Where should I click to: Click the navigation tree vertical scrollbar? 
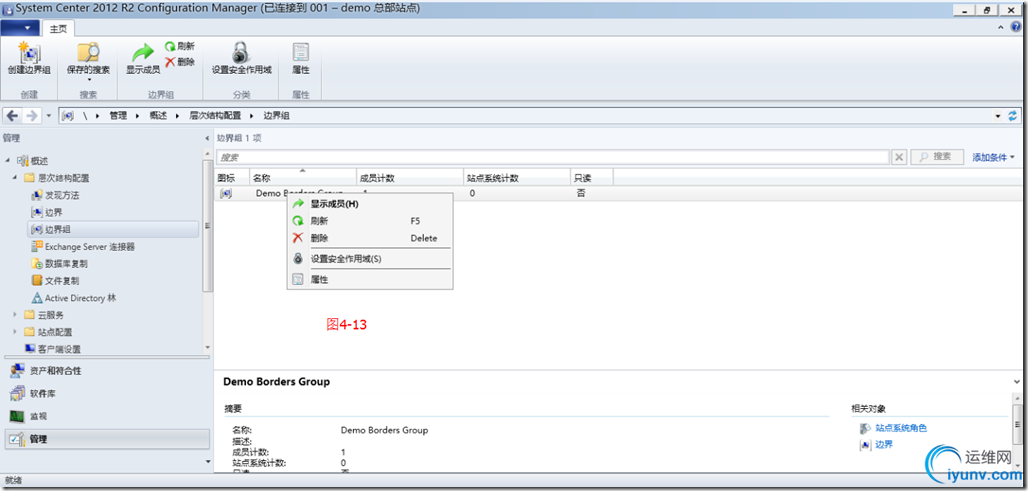pyautogui.click(x=207, y=226)
